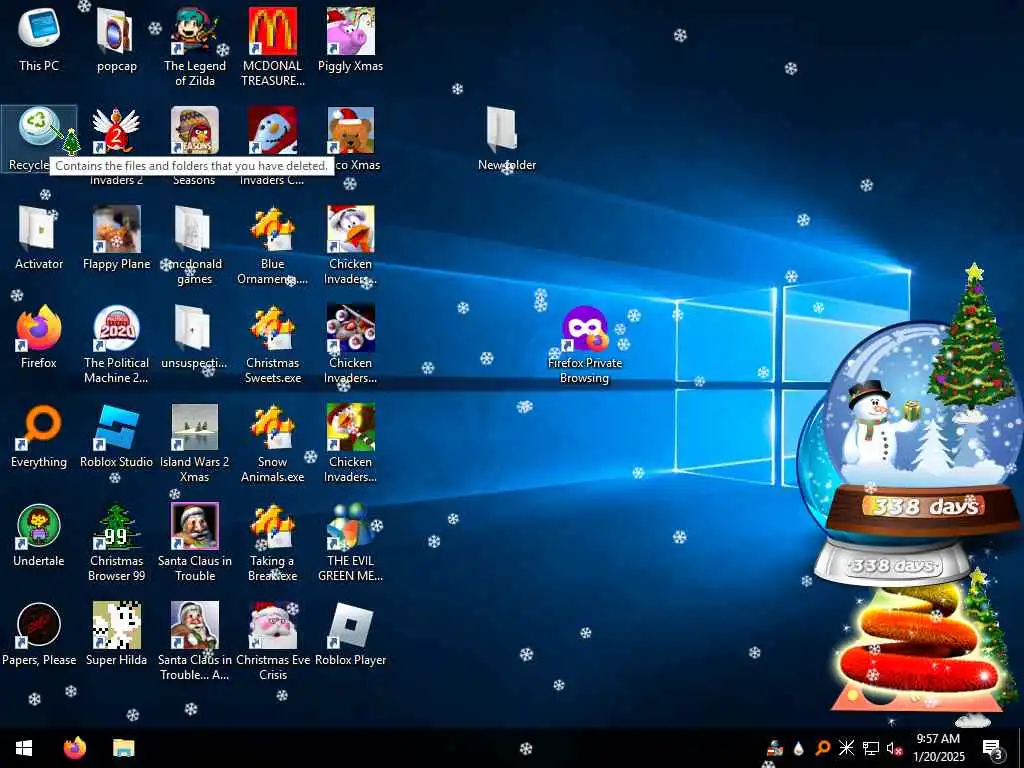1024x768 pixels.
Task: Open the network status tray icon
Action: [871, 748]
